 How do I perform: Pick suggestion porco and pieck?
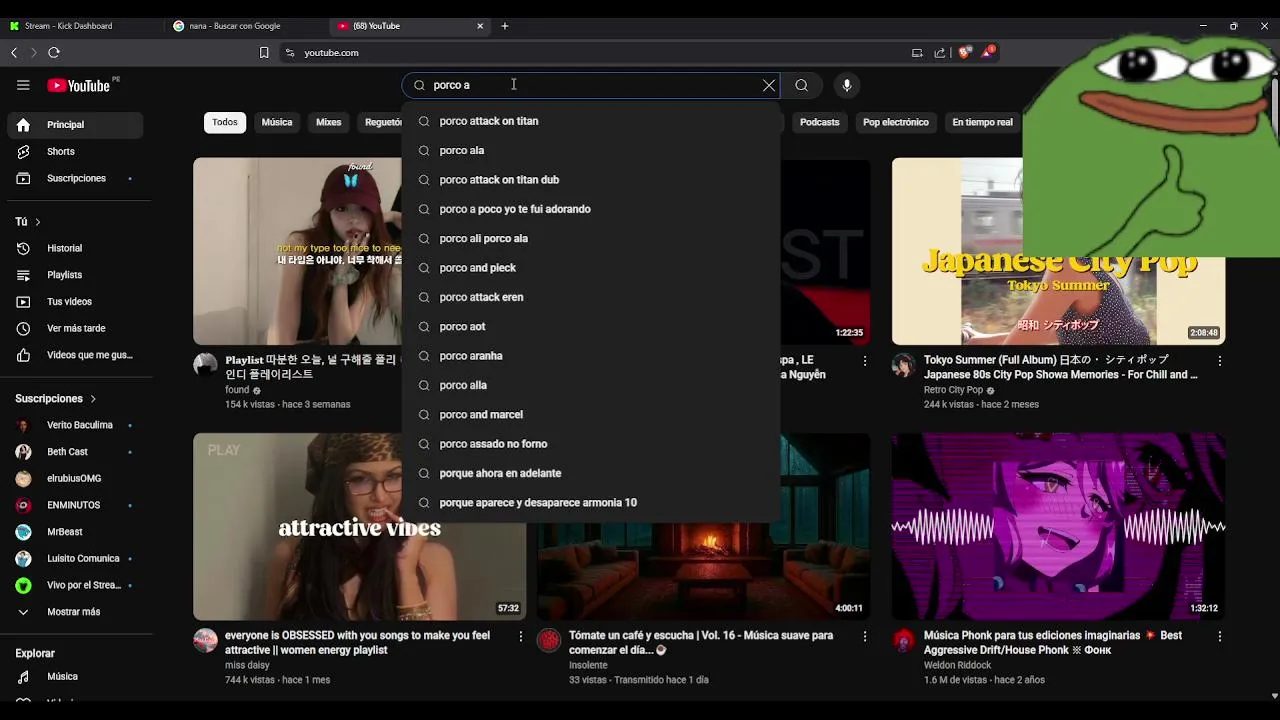click(x=591, y=268)
